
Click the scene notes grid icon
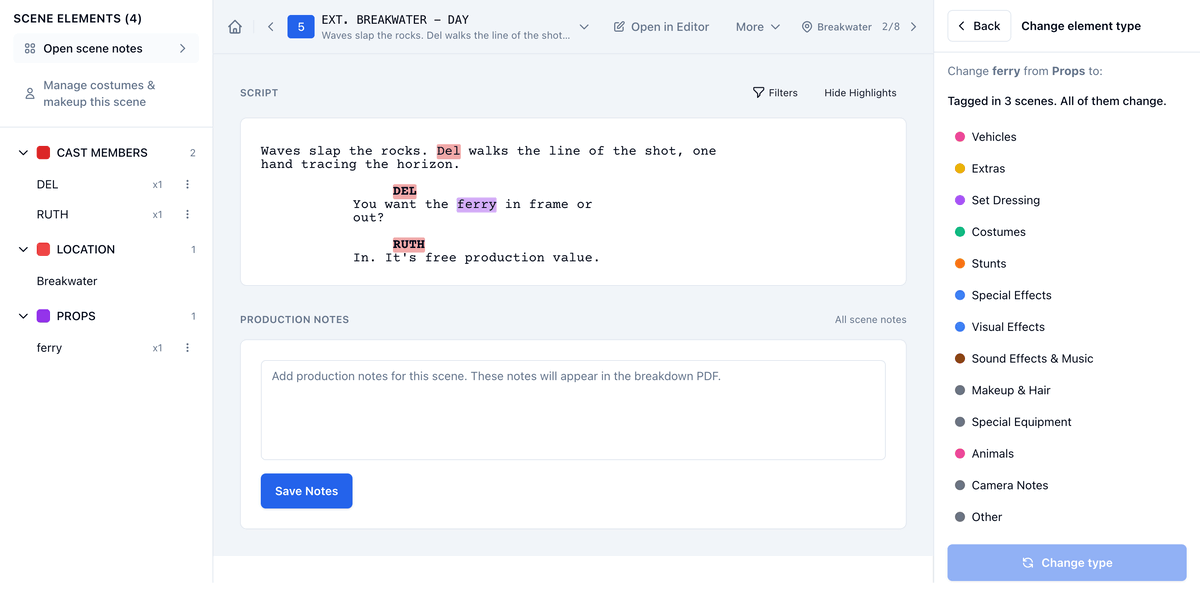(30, 48)
